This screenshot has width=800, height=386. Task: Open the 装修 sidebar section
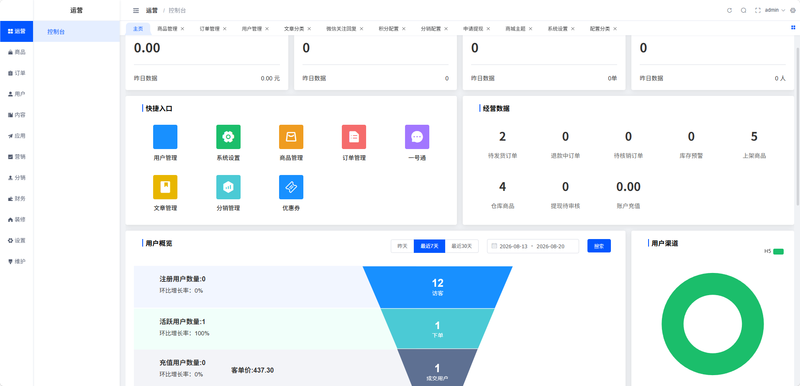pos(16,219)
